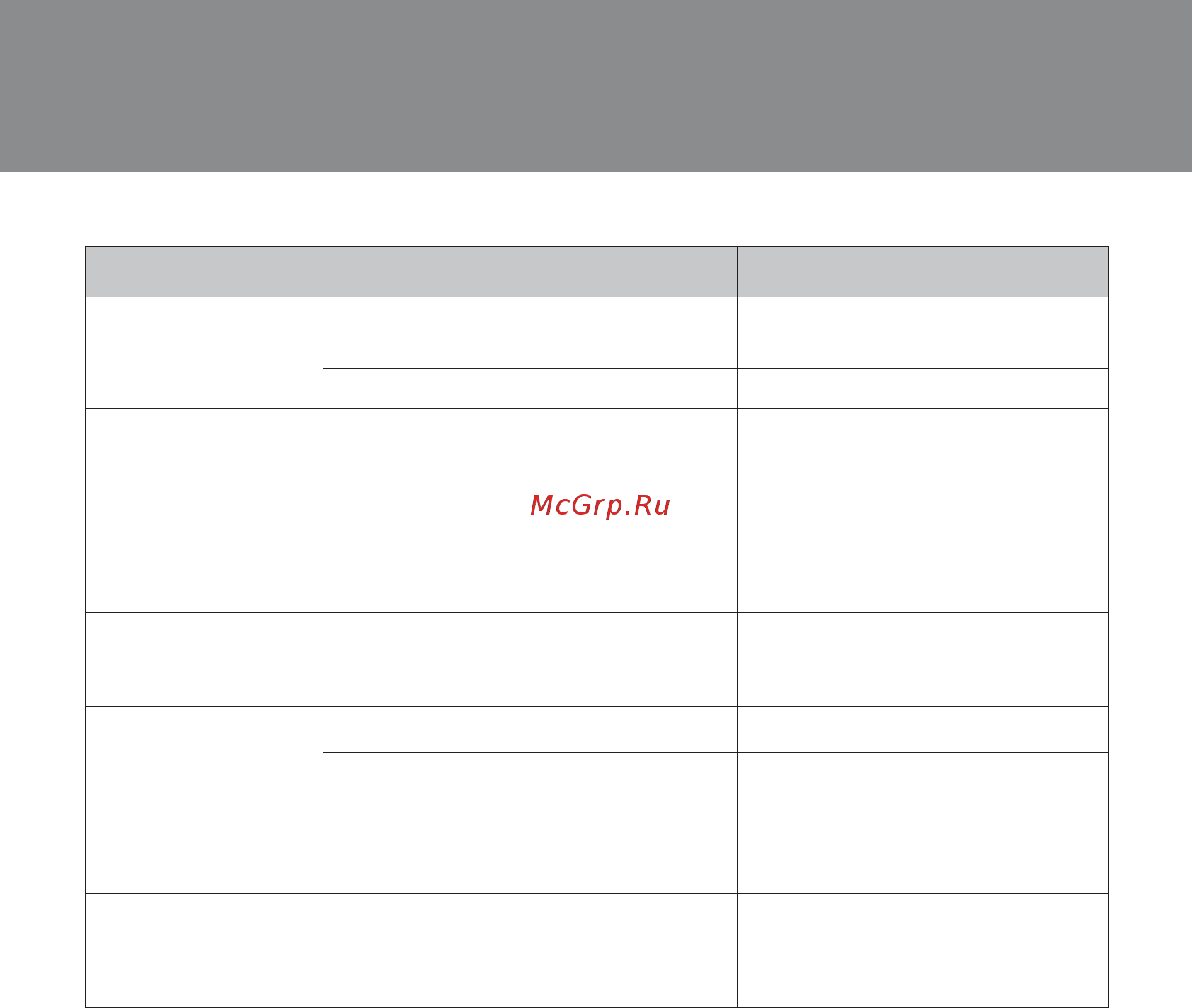Click the dark gray banner above the table

596,86
